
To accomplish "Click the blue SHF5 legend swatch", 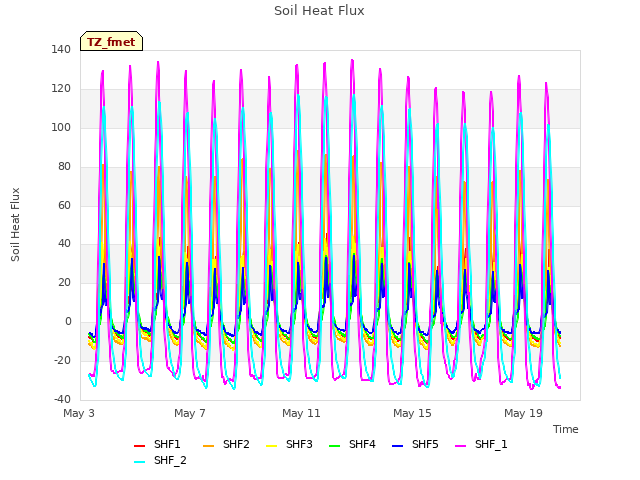I will coord(398,446).
